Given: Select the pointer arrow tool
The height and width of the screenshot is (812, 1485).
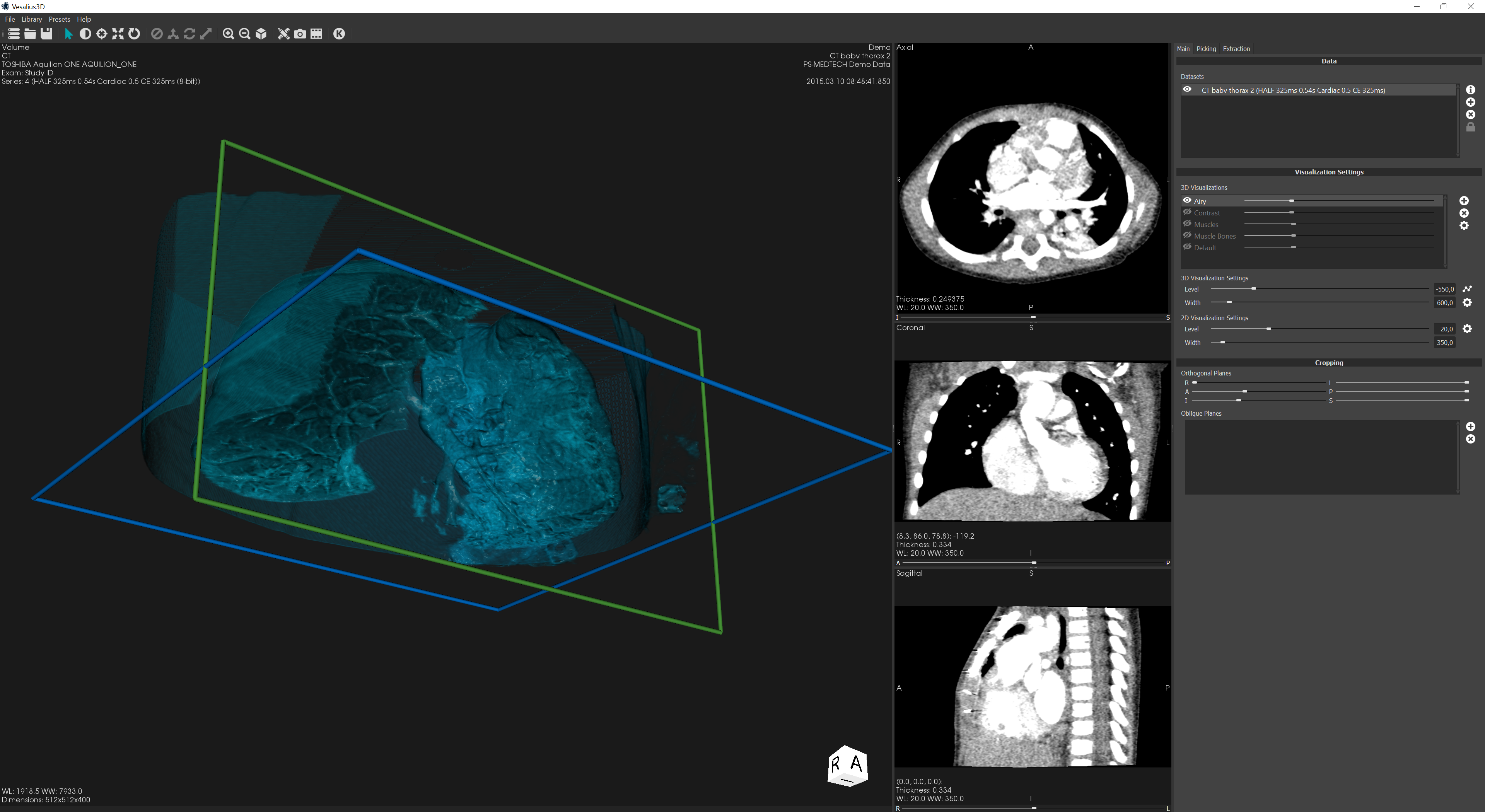Looking at the screenshot, I should [x=68, y=34].
